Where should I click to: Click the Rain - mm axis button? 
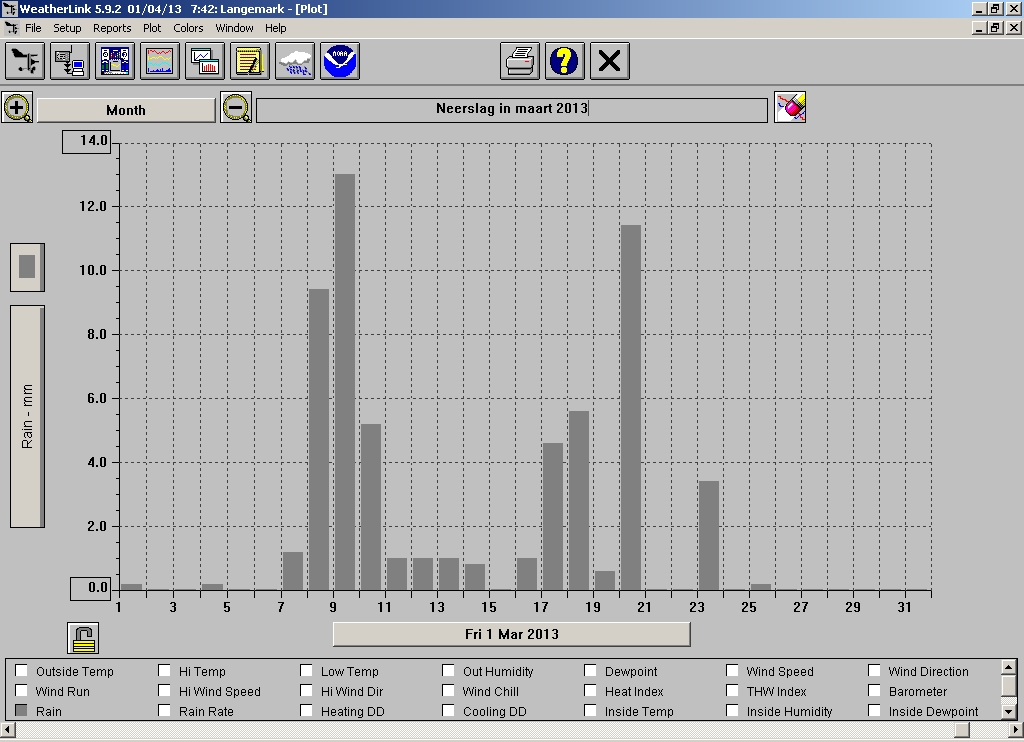point(27,416)
